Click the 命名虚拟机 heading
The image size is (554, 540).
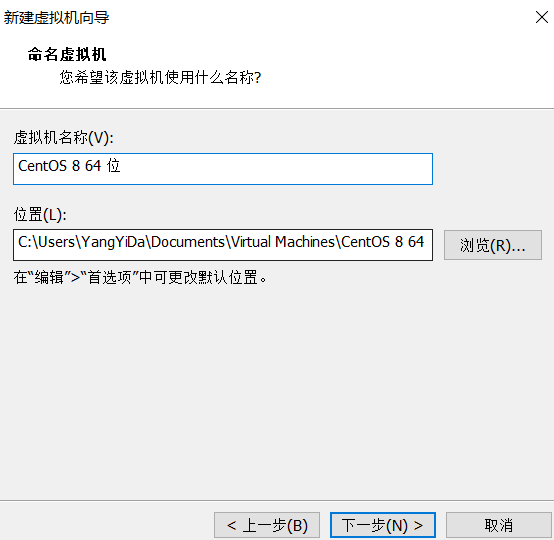[67, 54]
